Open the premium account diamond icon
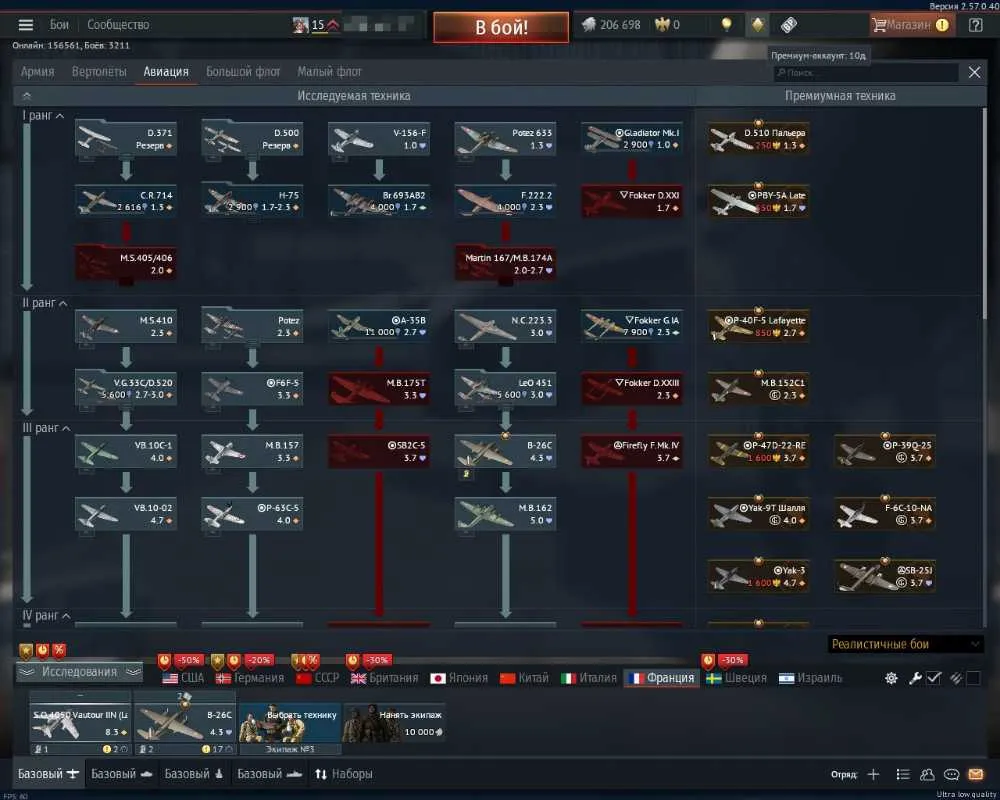Screen dimensions: 1000x800 (757, 25)
